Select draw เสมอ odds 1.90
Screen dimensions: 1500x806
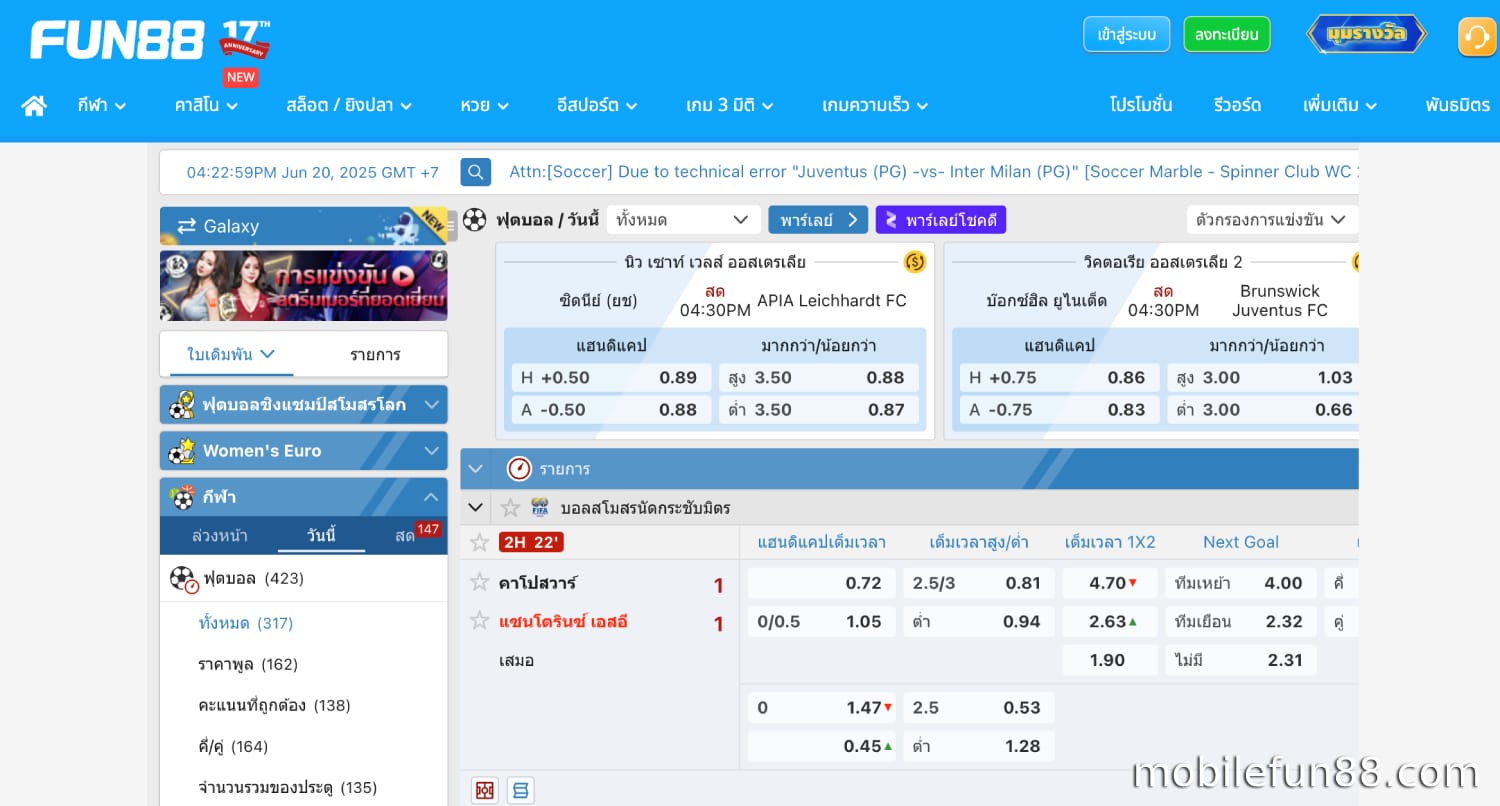(x=1110, y=660)
